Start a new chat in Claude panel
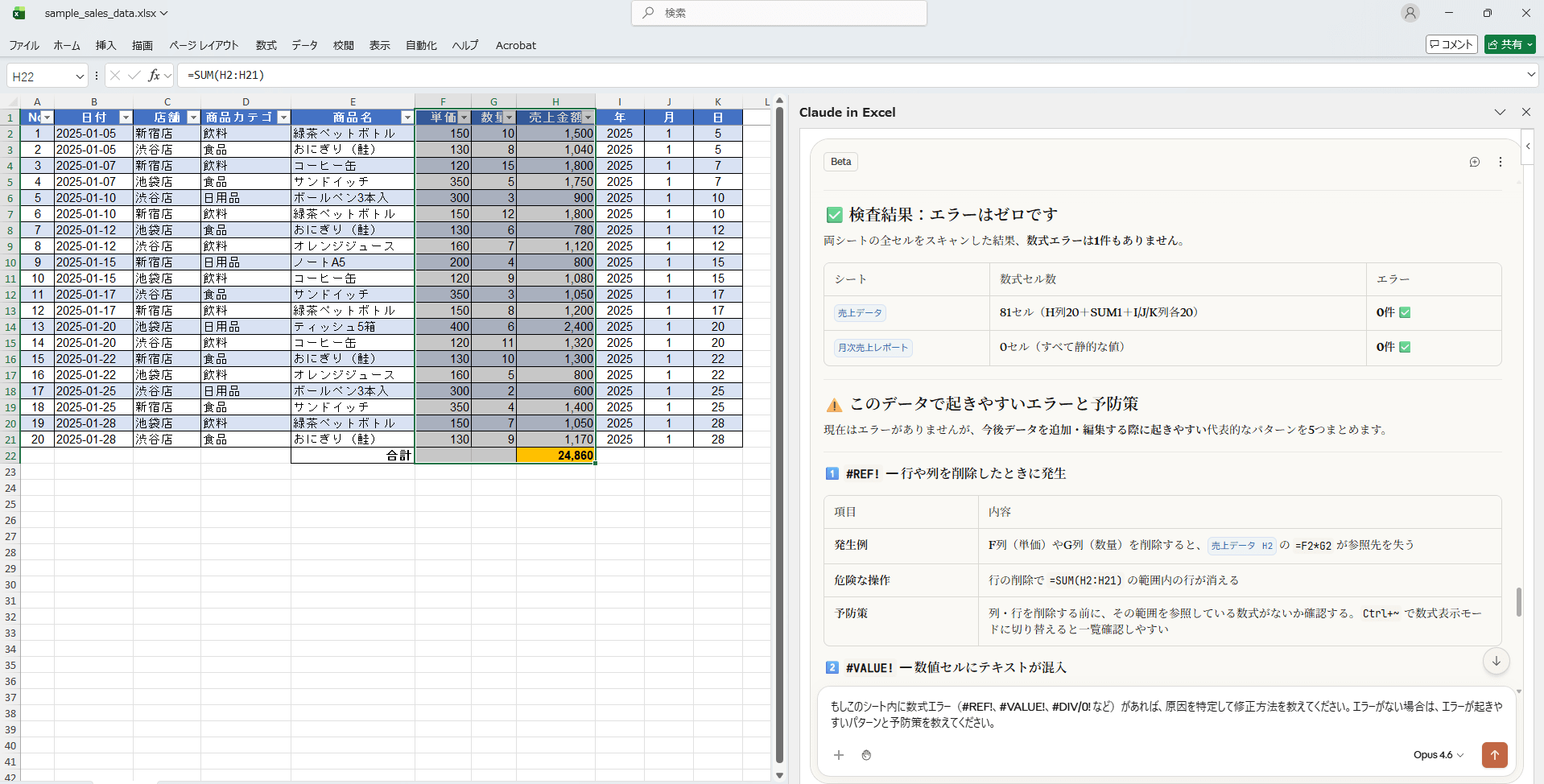This screenshot has width=1544, height=784. tap(1474, 162)
